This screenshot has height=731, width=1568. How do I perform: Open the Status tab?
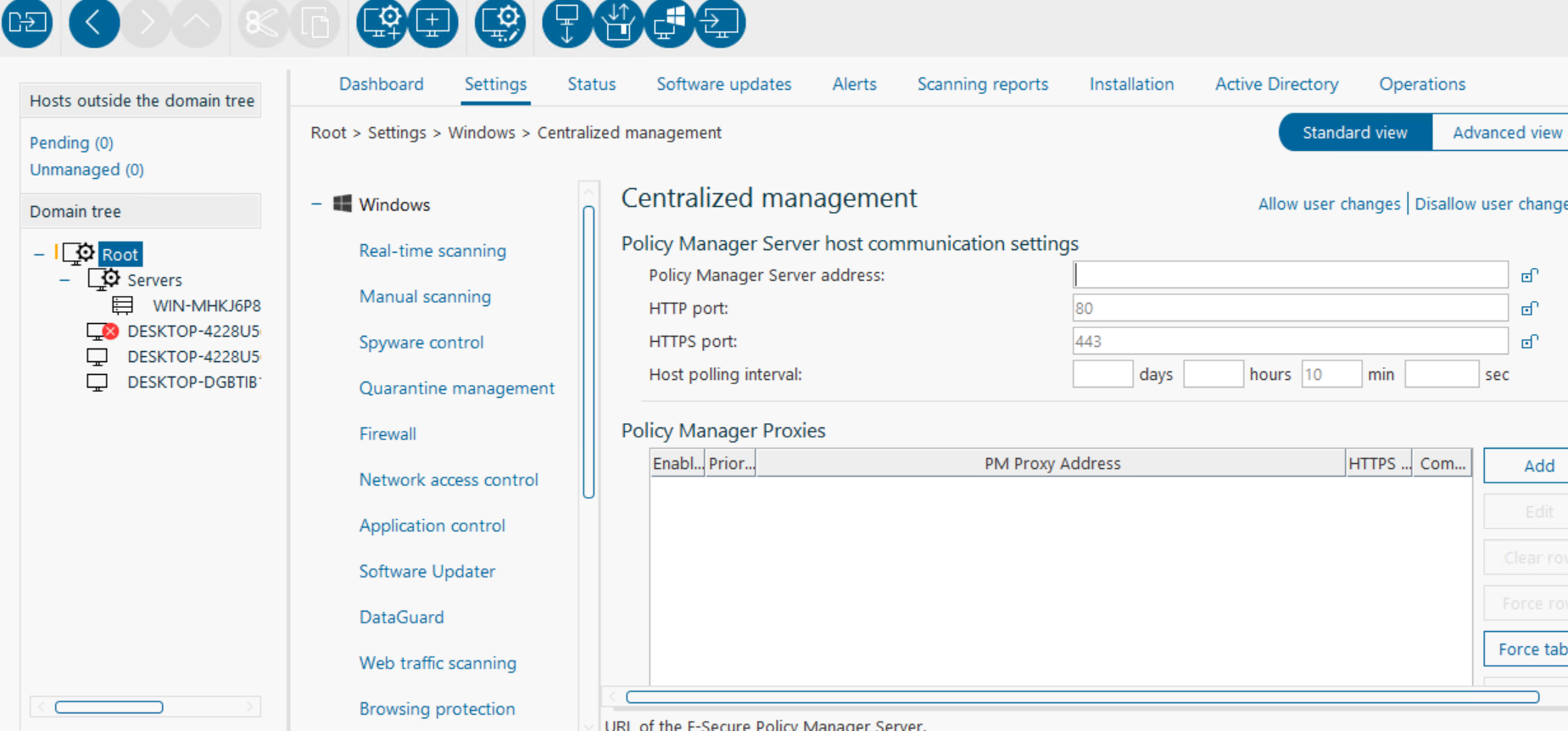tap(592, 84)
